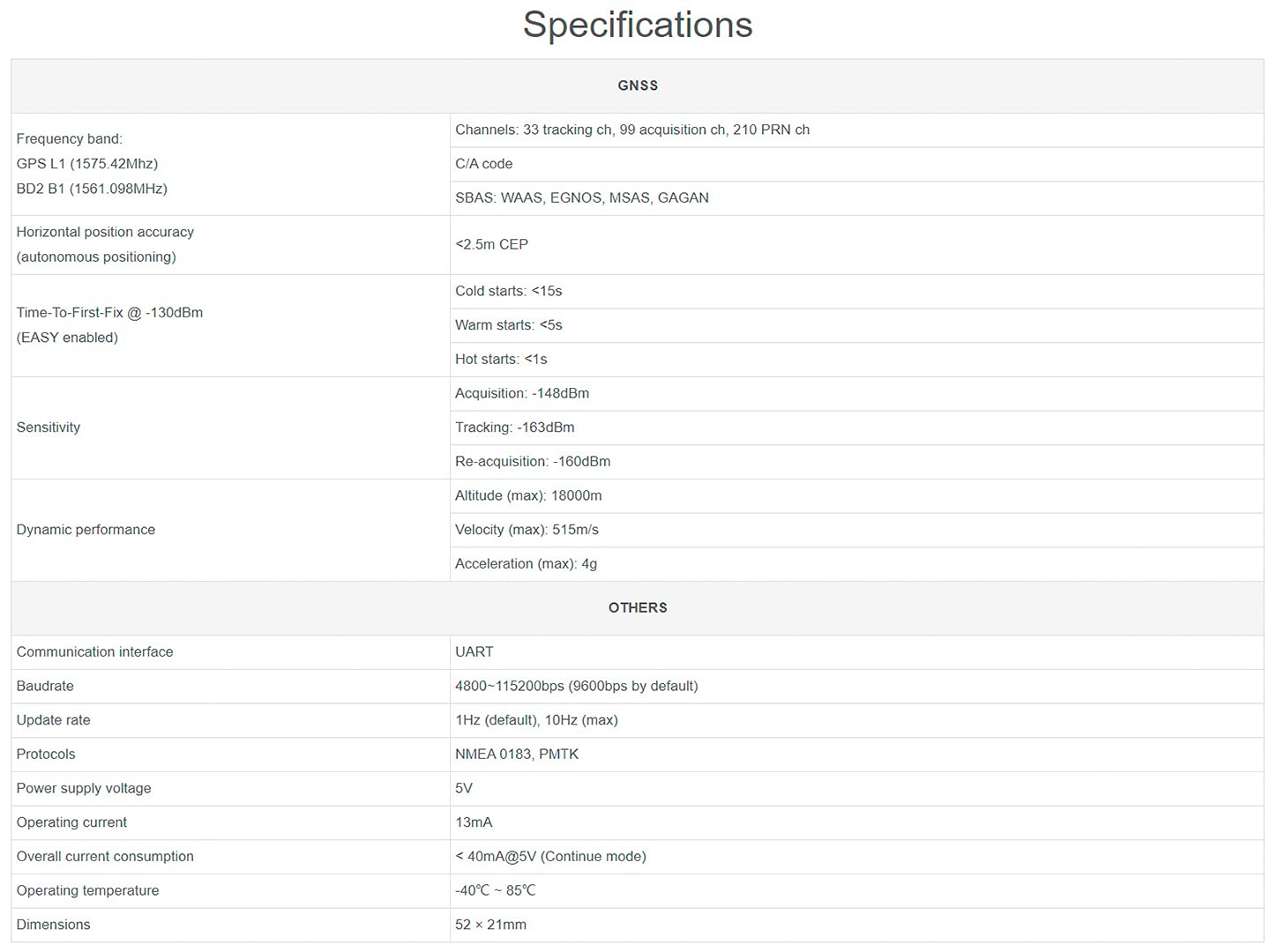Screen dimensions: 1270x952
Task: Click the Specifications heading
Action: click(x=638, y=25)
